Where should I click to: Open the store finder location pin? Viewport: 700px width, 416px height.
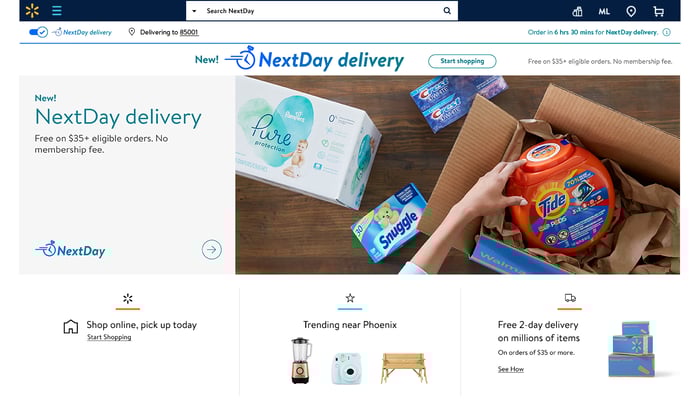coord(631,11)
